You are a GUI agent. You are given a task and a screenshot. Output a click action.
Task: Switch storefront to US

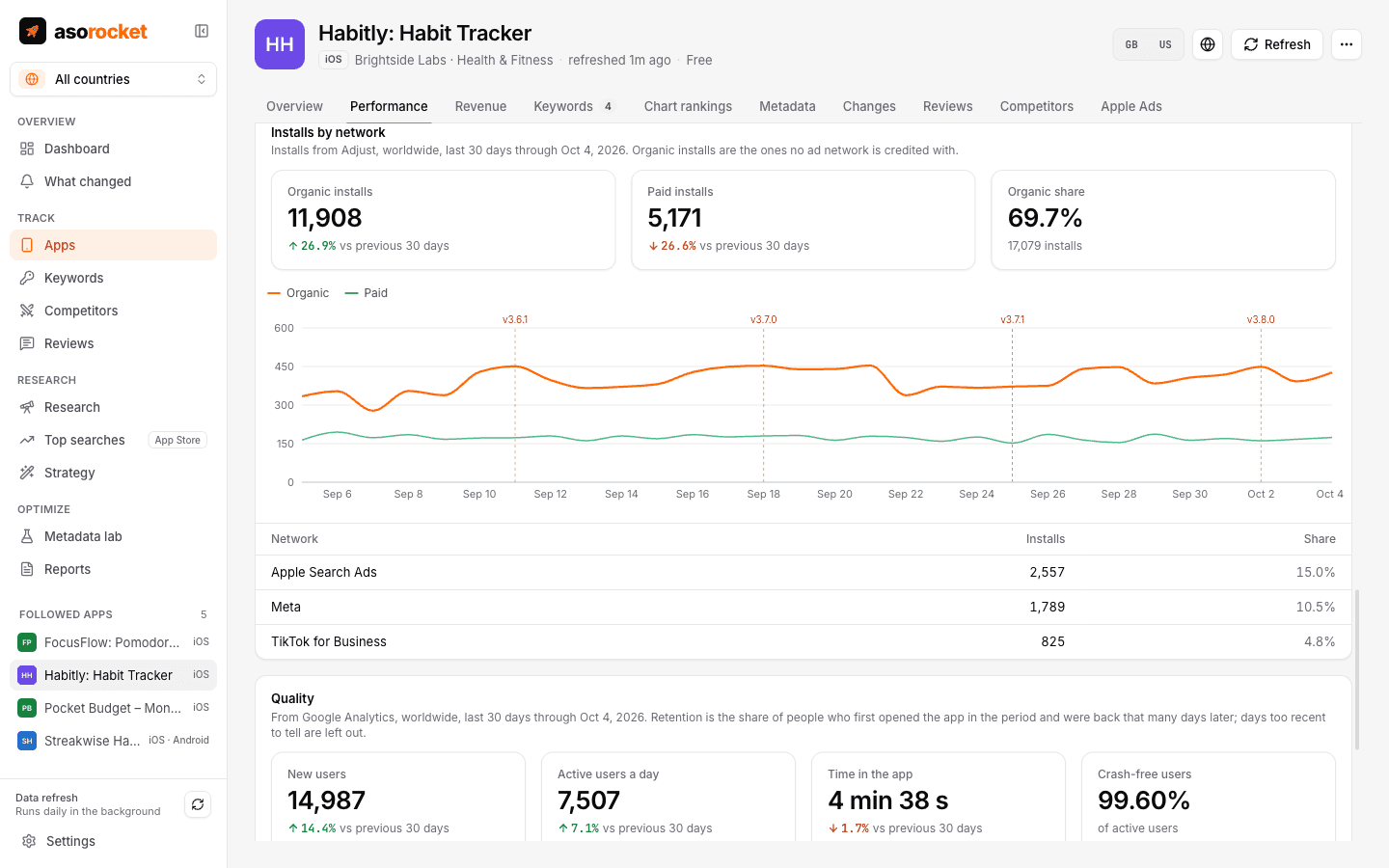pos(1165,44)
